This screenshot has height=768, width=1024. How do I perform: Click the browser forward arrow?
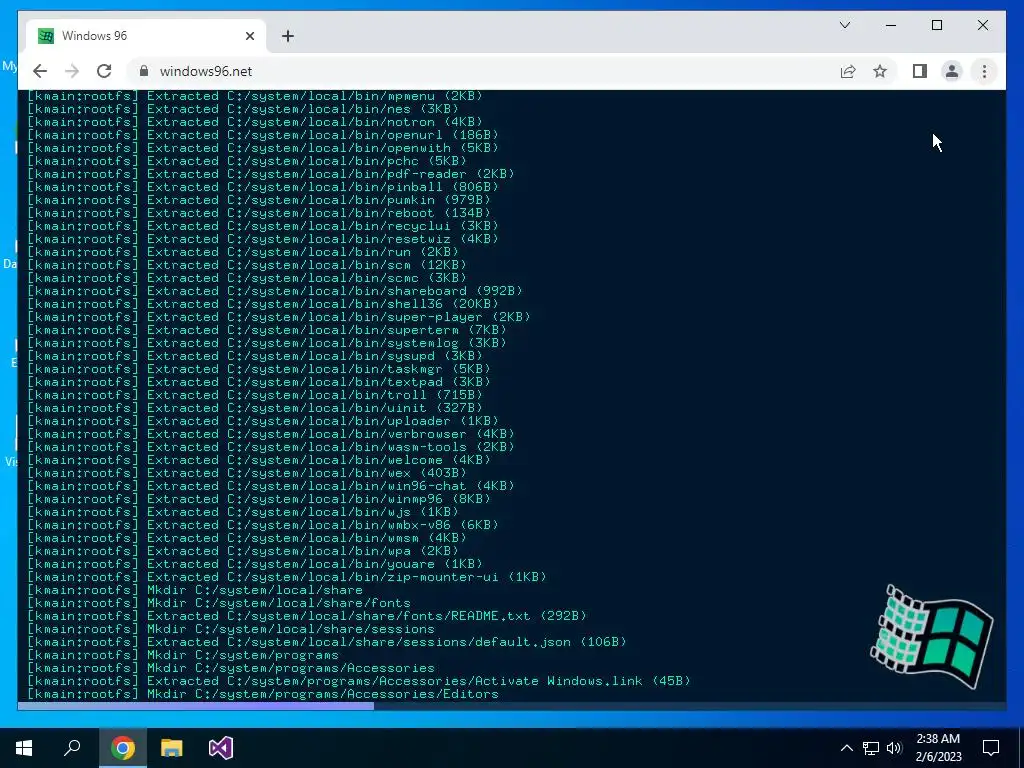(x=72, y=71)
